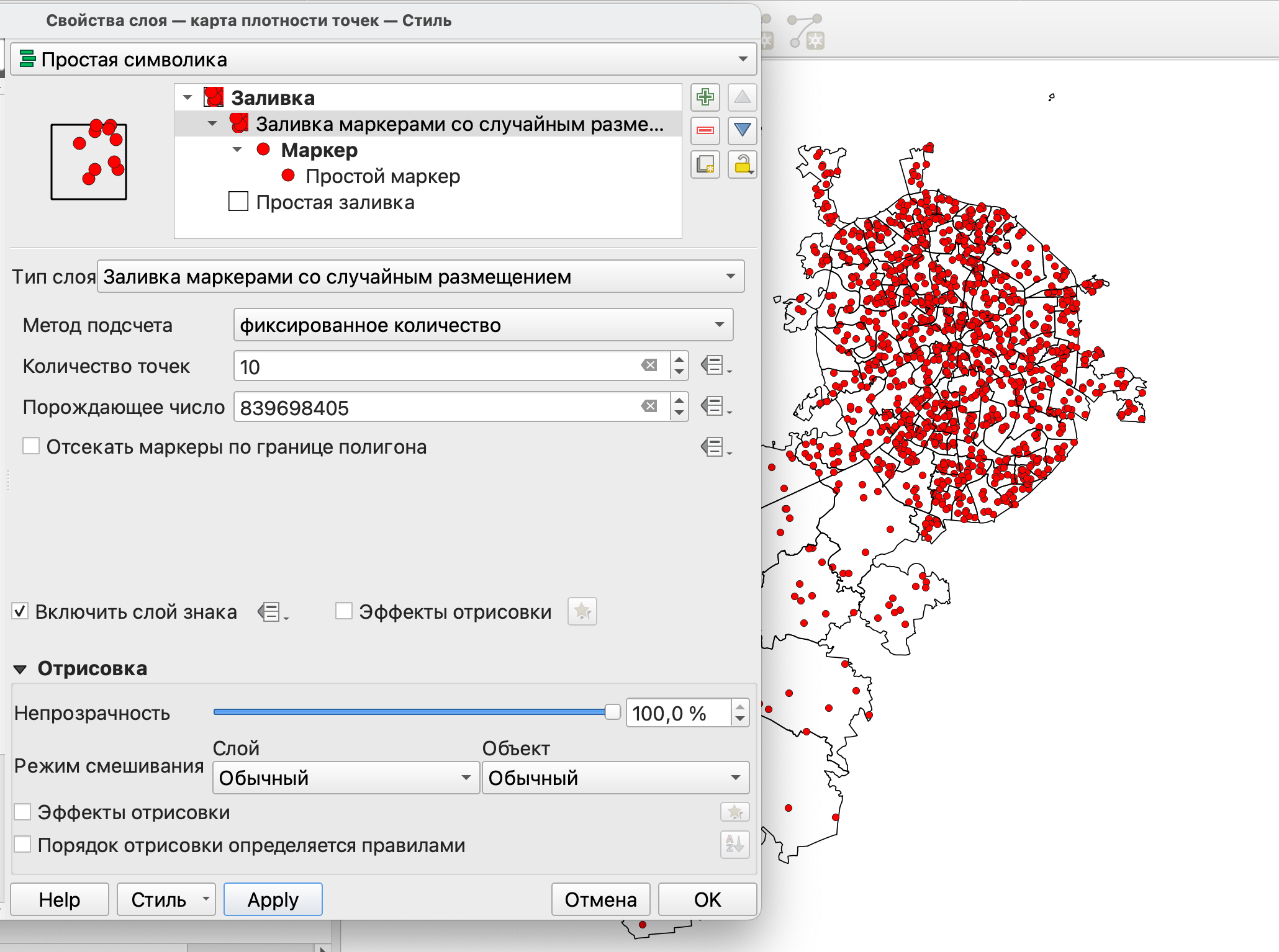Screen dimensions: 1279x952
Task: Open the Метод подсчета combo box
Action: [482, 325]
